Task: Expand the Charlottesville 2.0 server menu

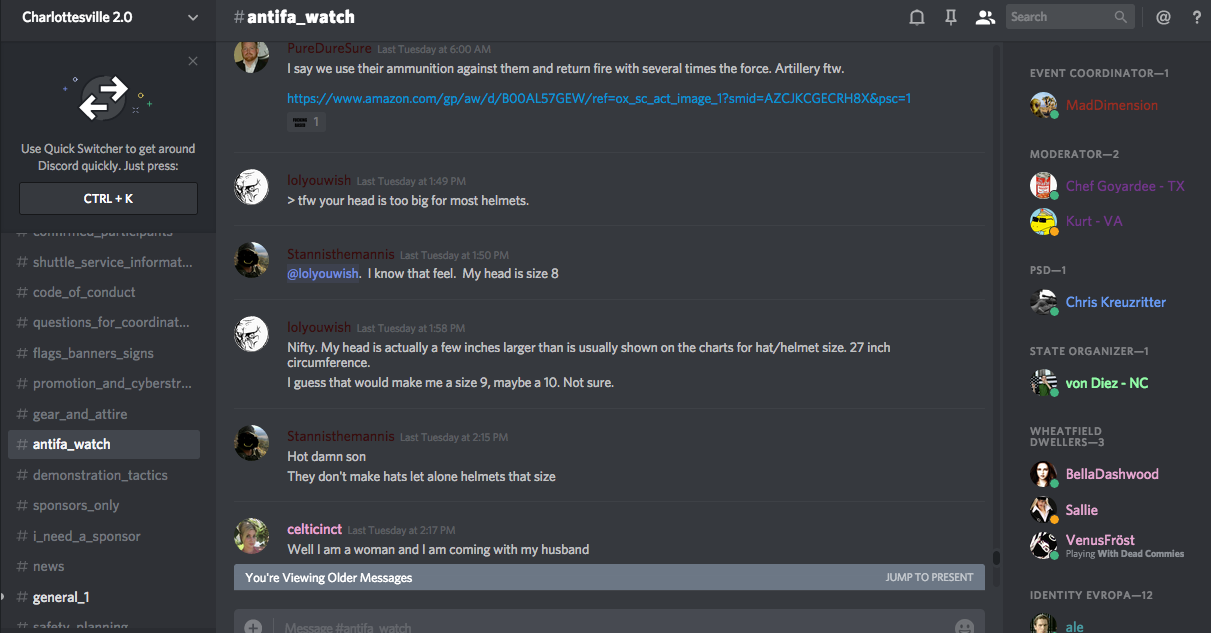Action: (x=193, y=17)
